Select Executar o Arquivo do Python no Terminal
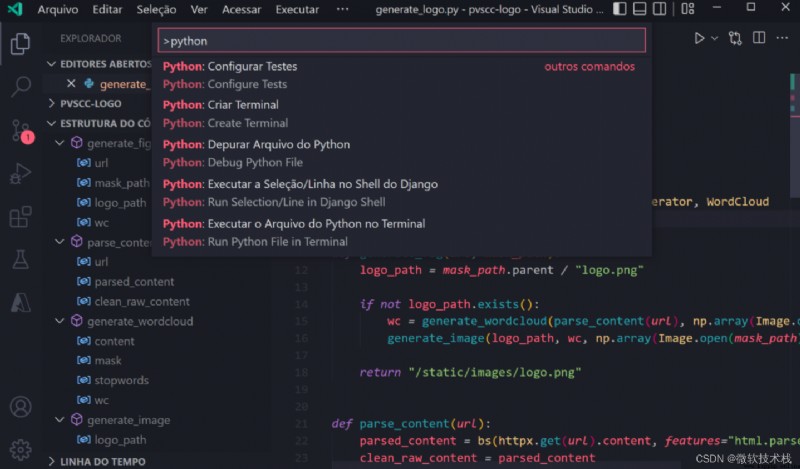The image size is (800, 469). [402, 232]
